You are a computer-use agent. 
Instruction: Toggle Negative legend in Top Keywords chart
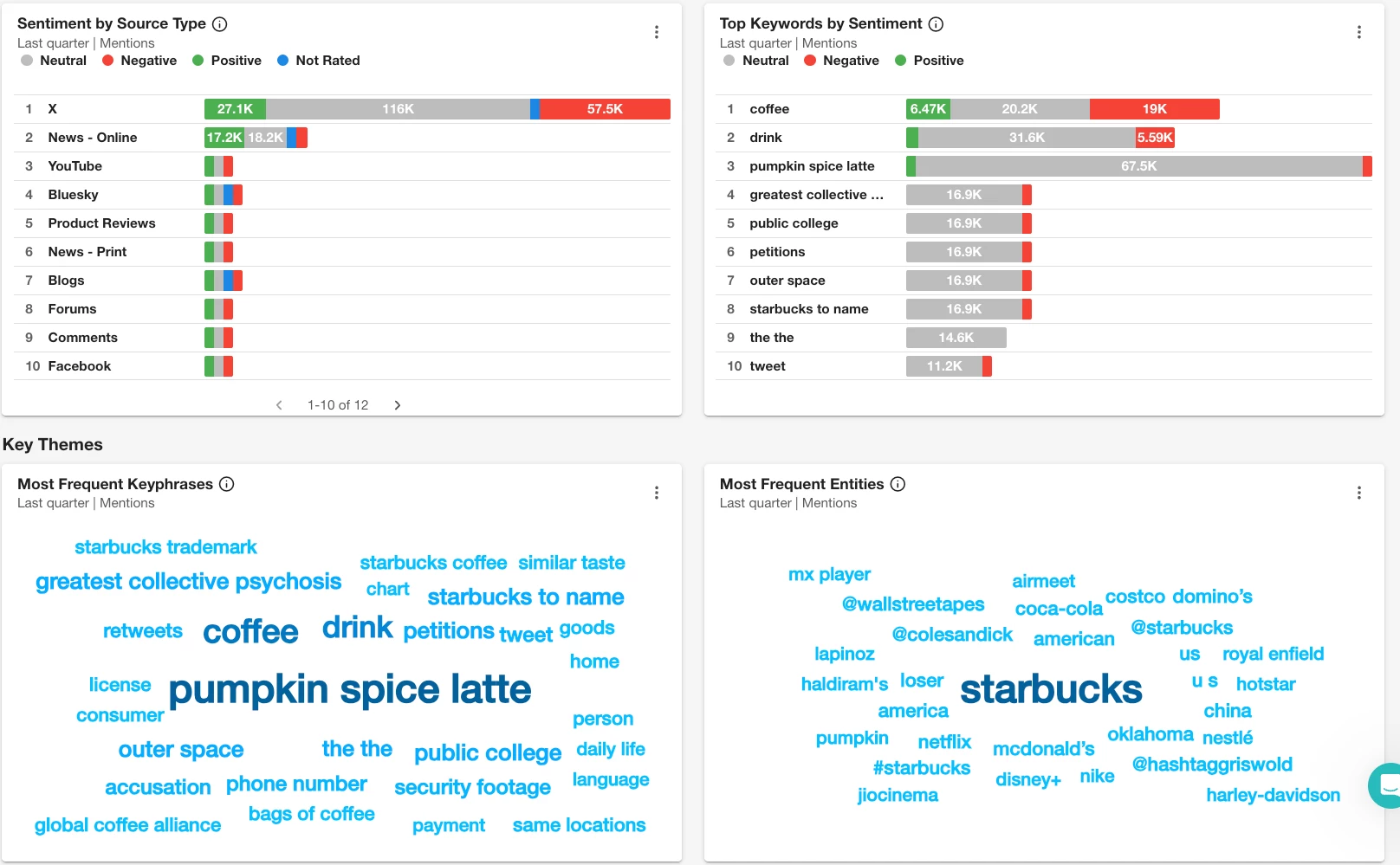point(841,61)
